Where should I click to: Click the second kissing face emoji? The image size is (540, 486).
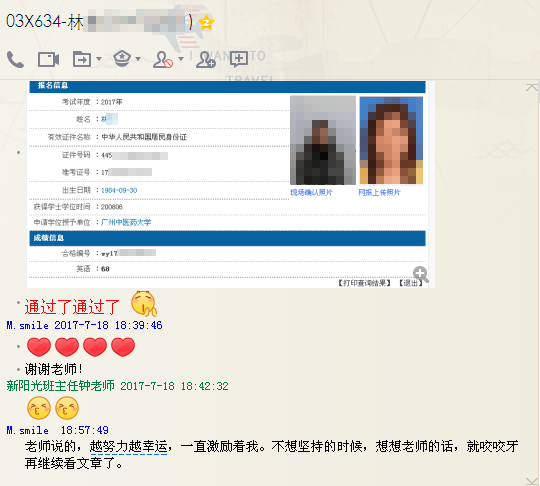pyautogui.click(x=67, y=408)
